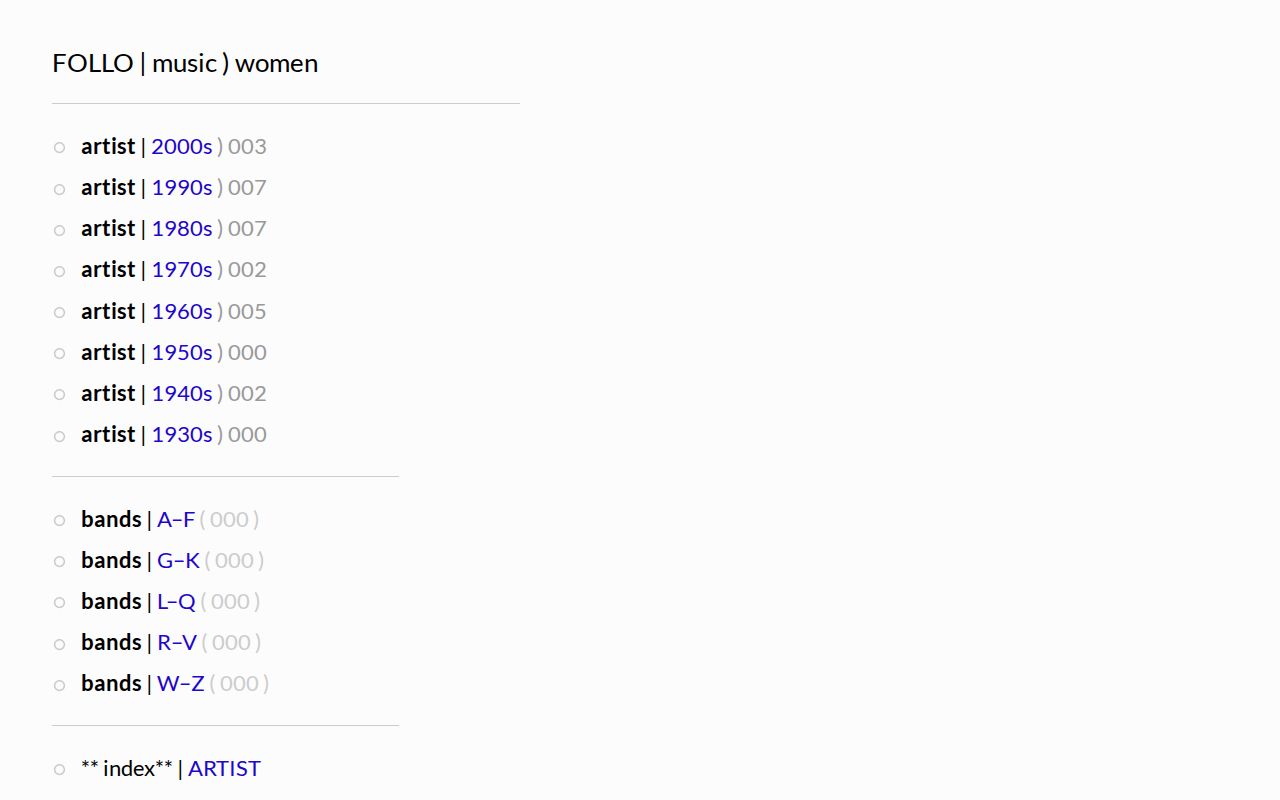The width and height of the screenshot is (1280, 800).
Task: Click the bullet beside the index entry
Action: (x=59, y=769)
